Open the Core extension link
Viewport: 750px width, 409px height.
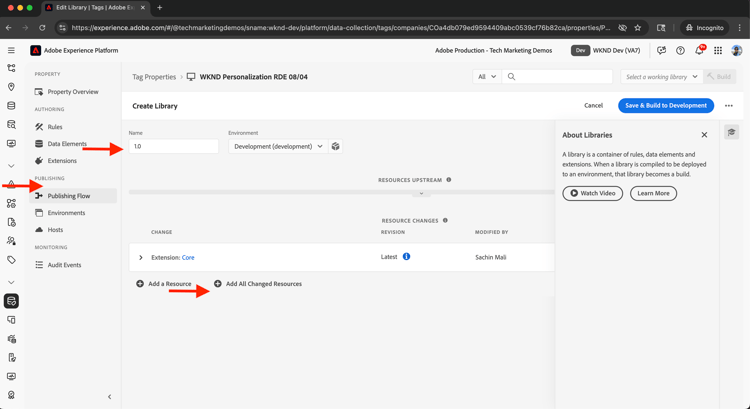pos(188,257)
